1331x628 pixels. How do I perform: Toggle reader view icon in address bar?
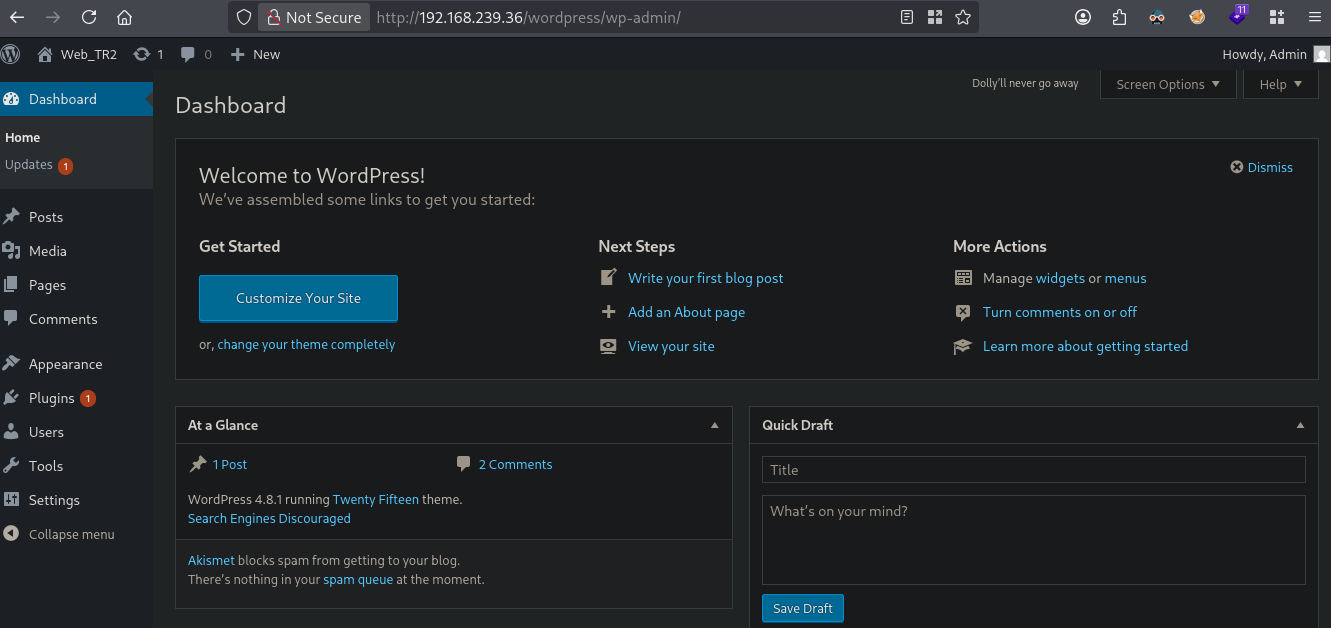(x=907, y=17)
